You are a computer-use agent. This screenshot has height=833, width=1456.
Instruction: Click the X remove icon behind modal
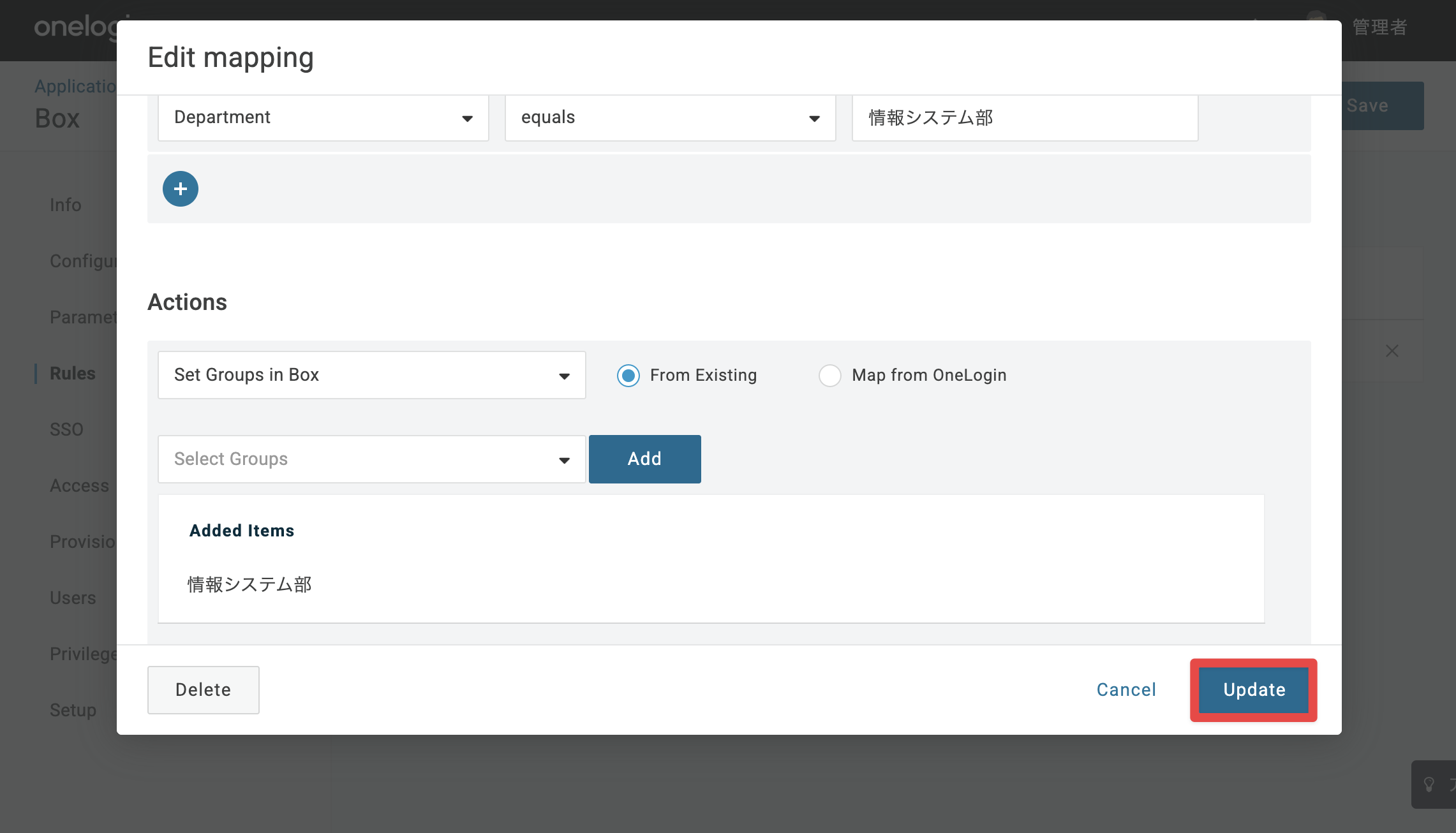click(1392, 351)
